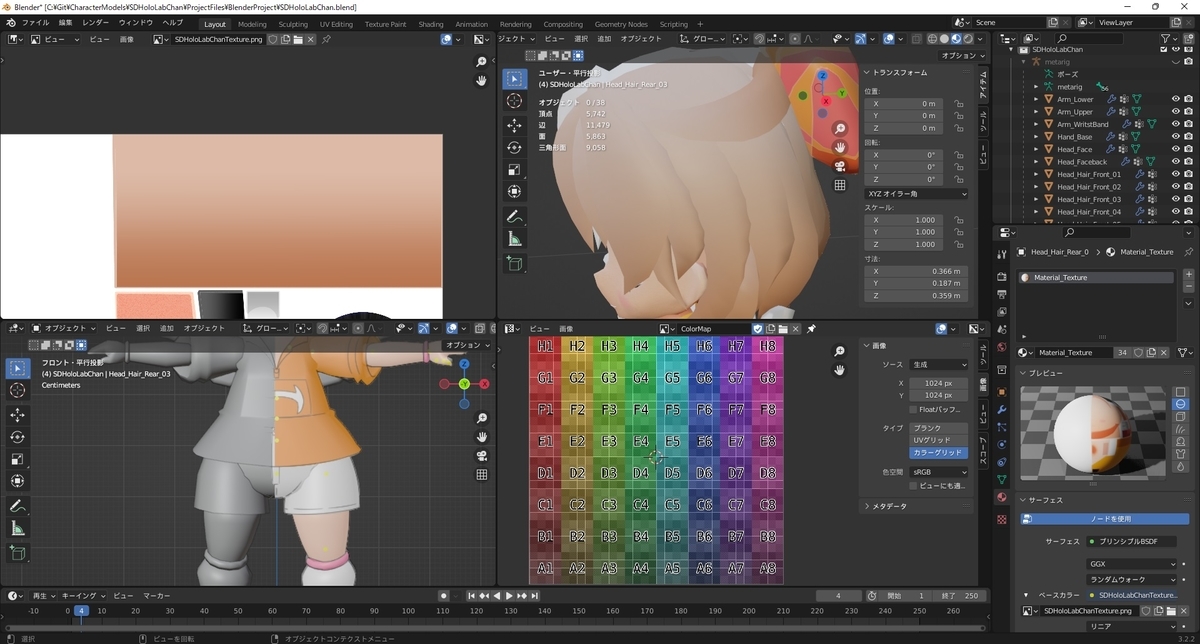Viewport: 1200px width, 644px height.
Task: Select cube preview shape icon
Action: [1181, 416]
